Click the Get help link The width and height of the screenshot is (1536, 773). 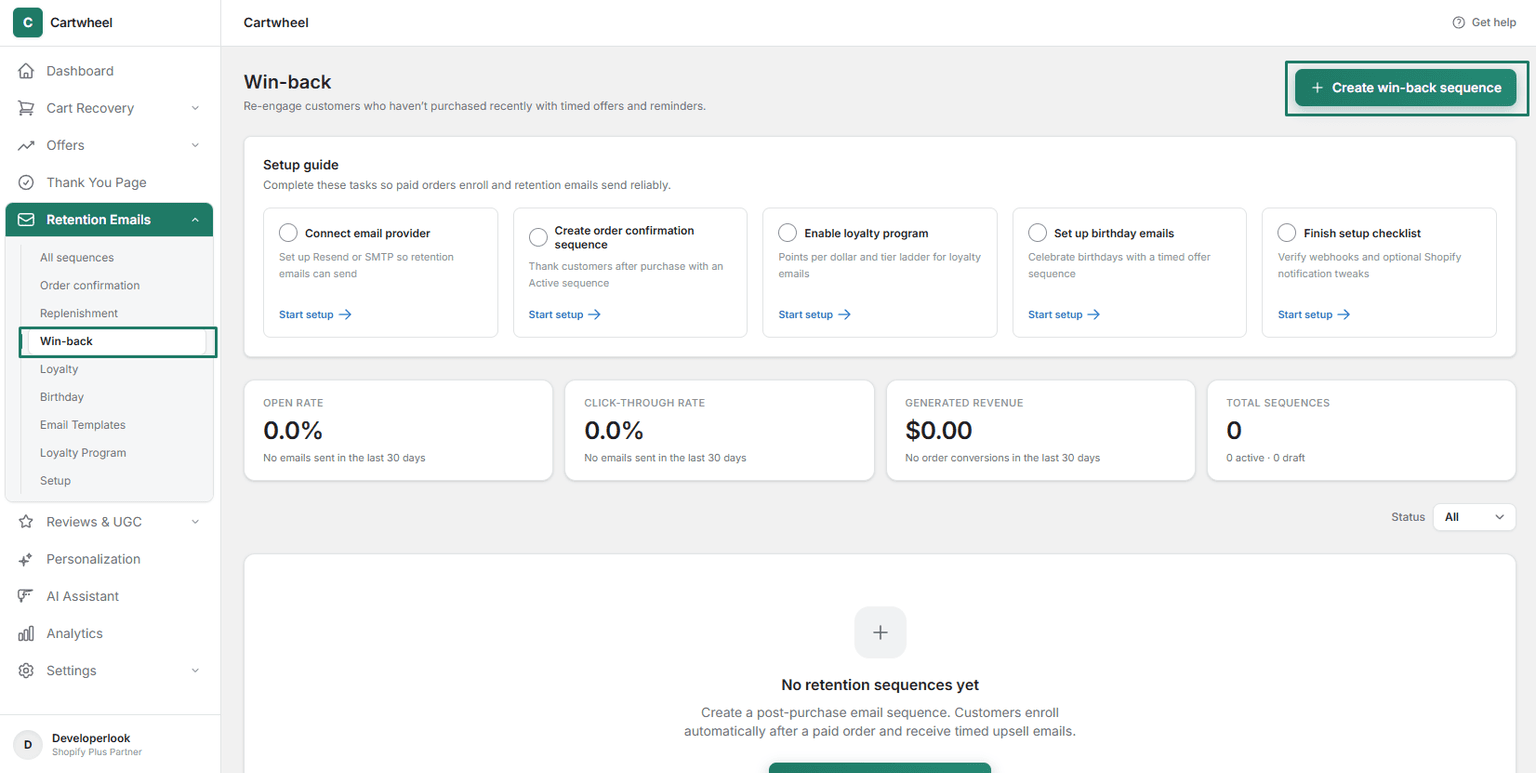tap(1484, 22)
